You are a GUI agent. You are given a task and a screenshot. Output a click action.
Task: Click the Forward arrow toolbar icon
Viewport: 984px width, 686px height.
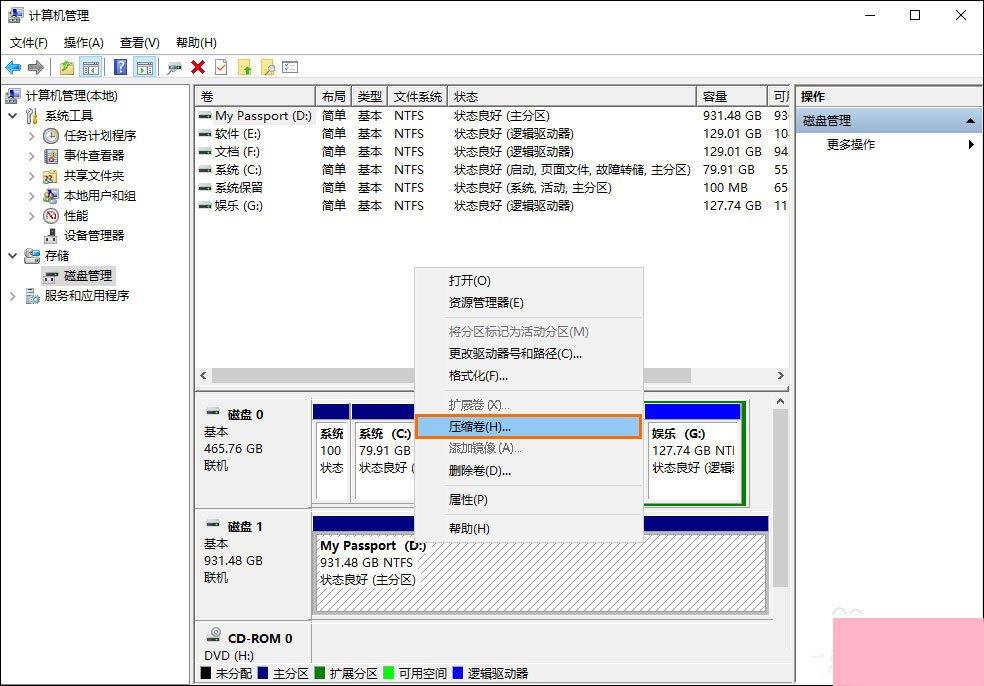coord(36,67)
